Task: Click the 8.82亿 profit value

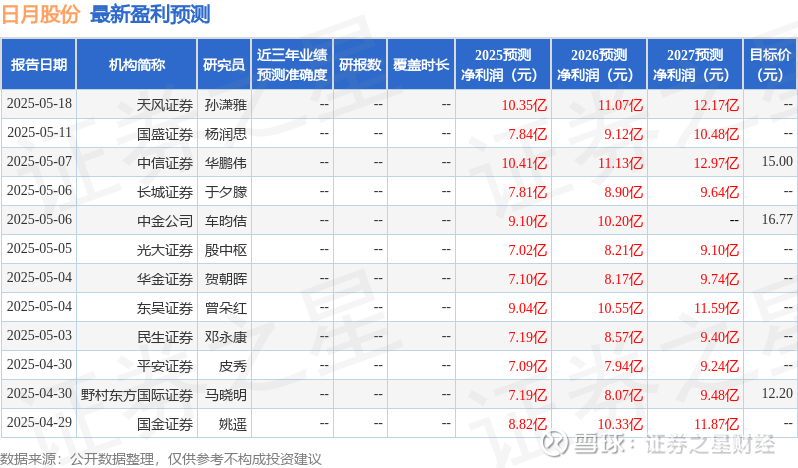Action: [x=527, y=424]
